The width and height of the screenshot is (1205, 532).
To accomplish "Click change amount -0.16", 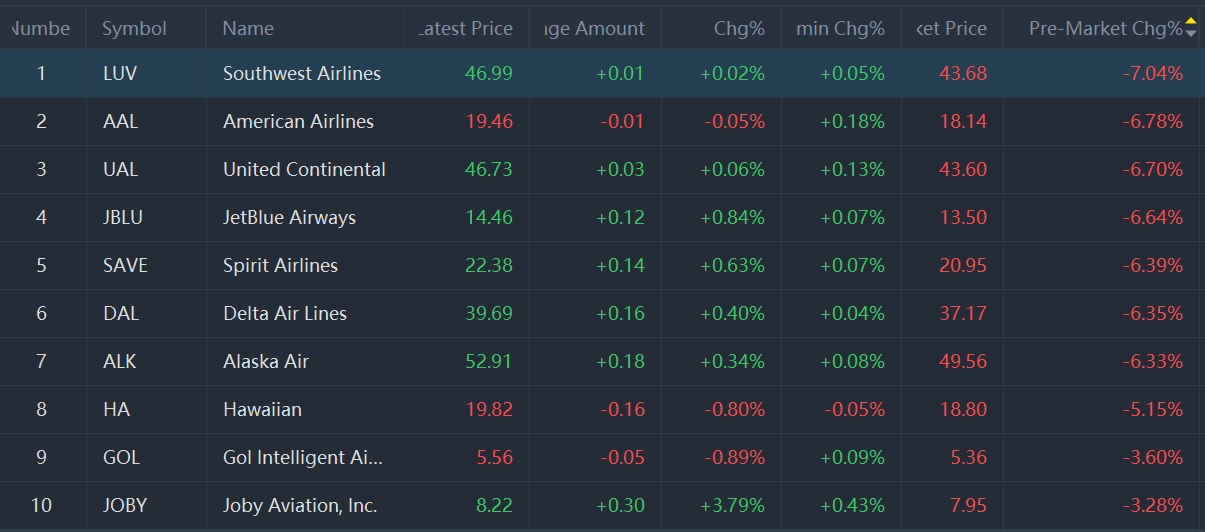I will tap(622, 409).
